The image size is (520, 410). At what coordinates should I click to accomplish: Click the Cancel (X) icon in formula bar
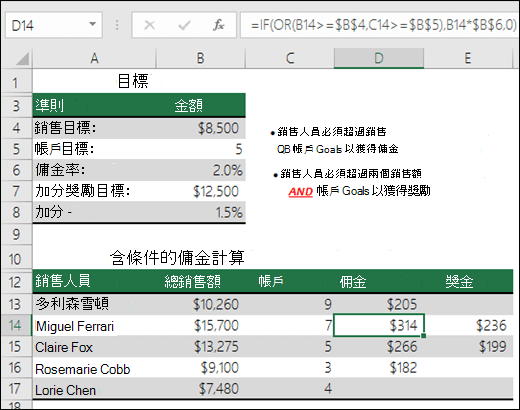click(149, 25)
